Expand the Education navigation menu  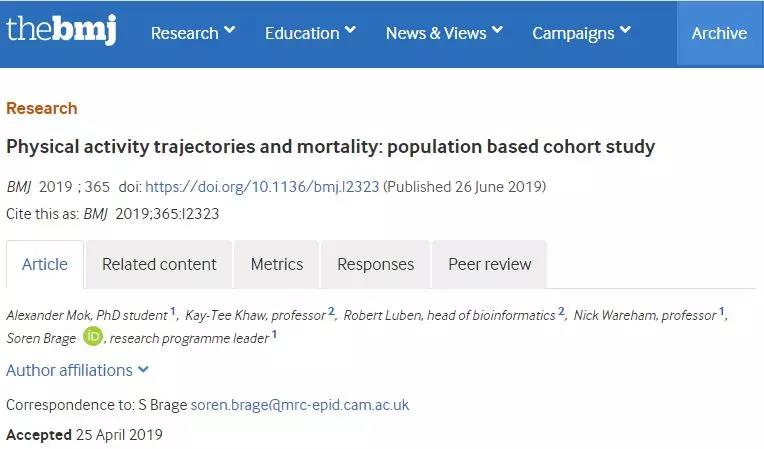pyautogui.click(x=310, y=33)
